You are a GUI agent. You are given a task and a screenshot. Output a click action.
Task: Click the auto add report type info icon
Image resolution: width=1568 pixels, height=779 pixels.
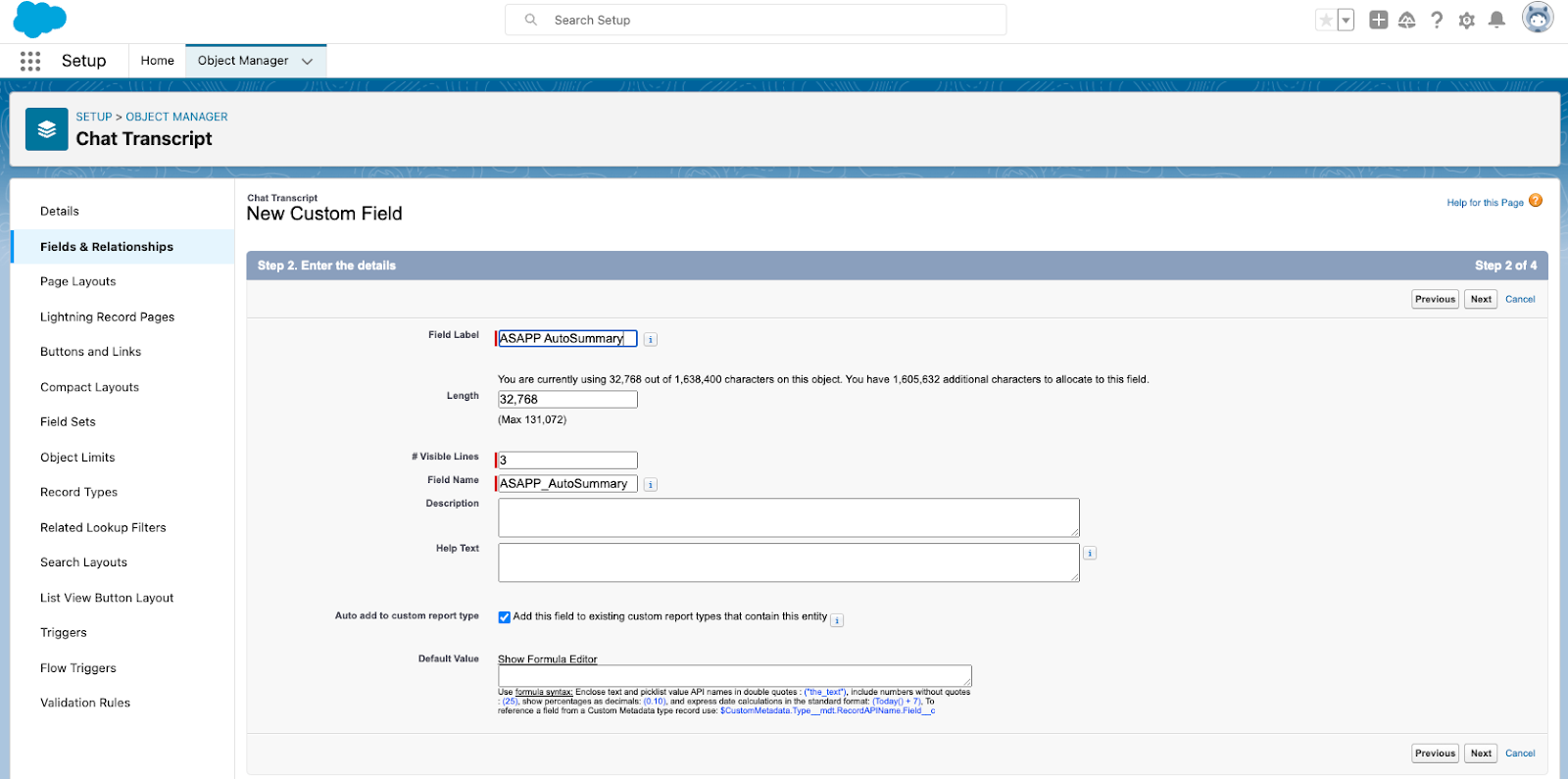[837, 620]
